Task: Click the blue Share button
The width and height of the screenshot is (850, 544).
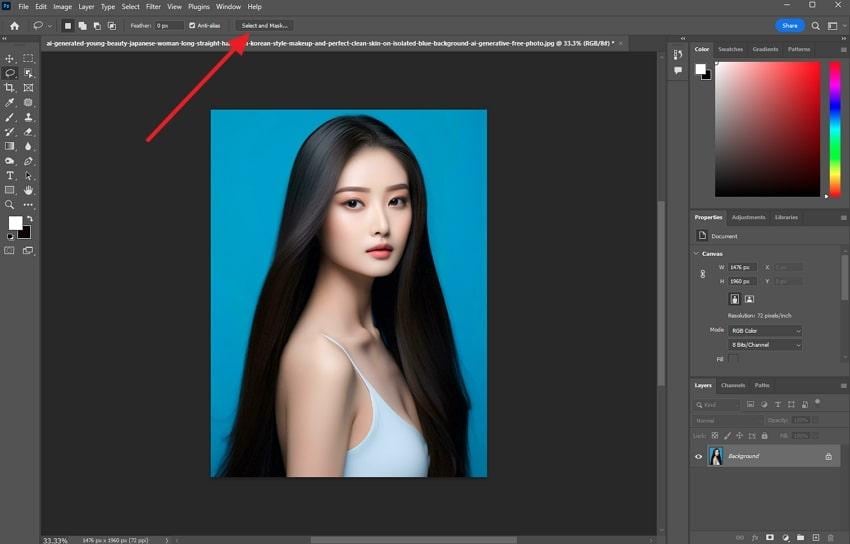Action: click(x=789, y=25)
